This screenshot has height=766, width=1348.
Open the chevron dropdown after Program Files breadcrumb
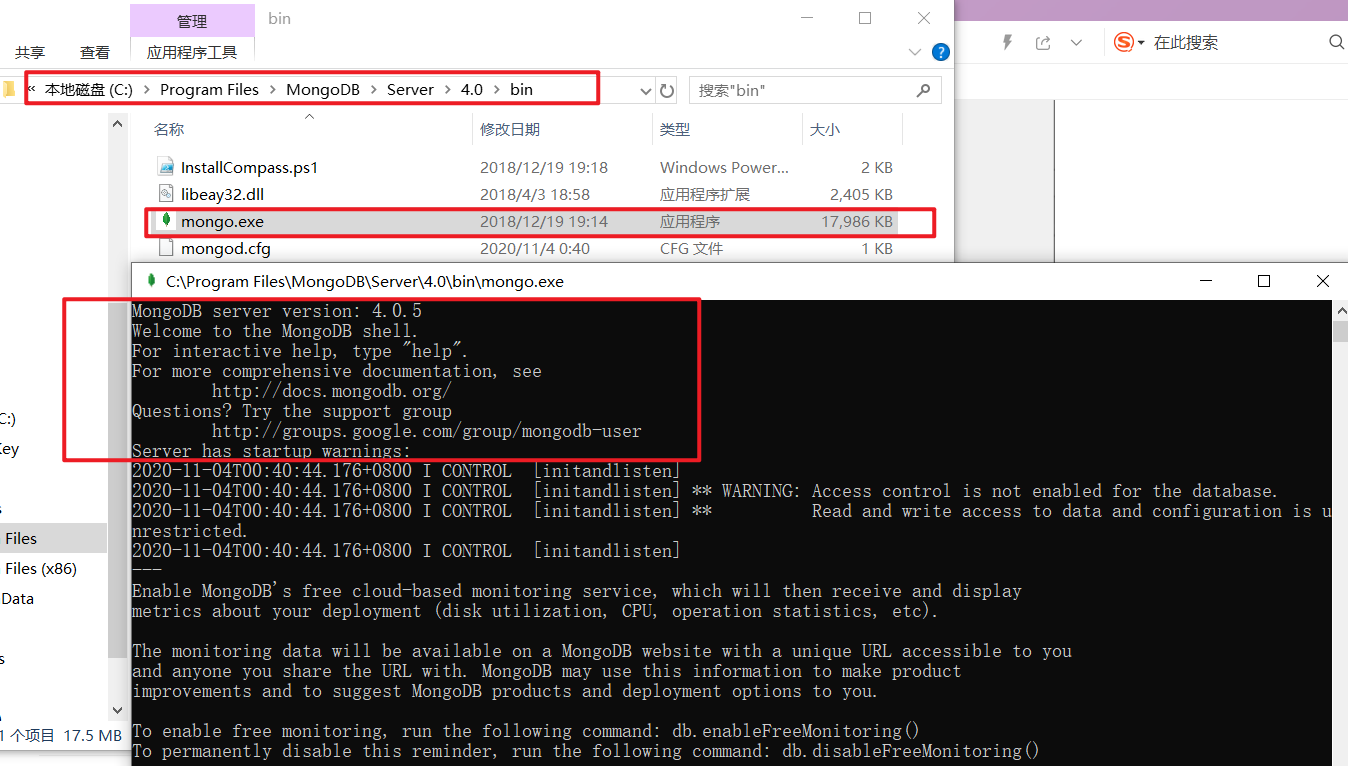pos(272,90)
